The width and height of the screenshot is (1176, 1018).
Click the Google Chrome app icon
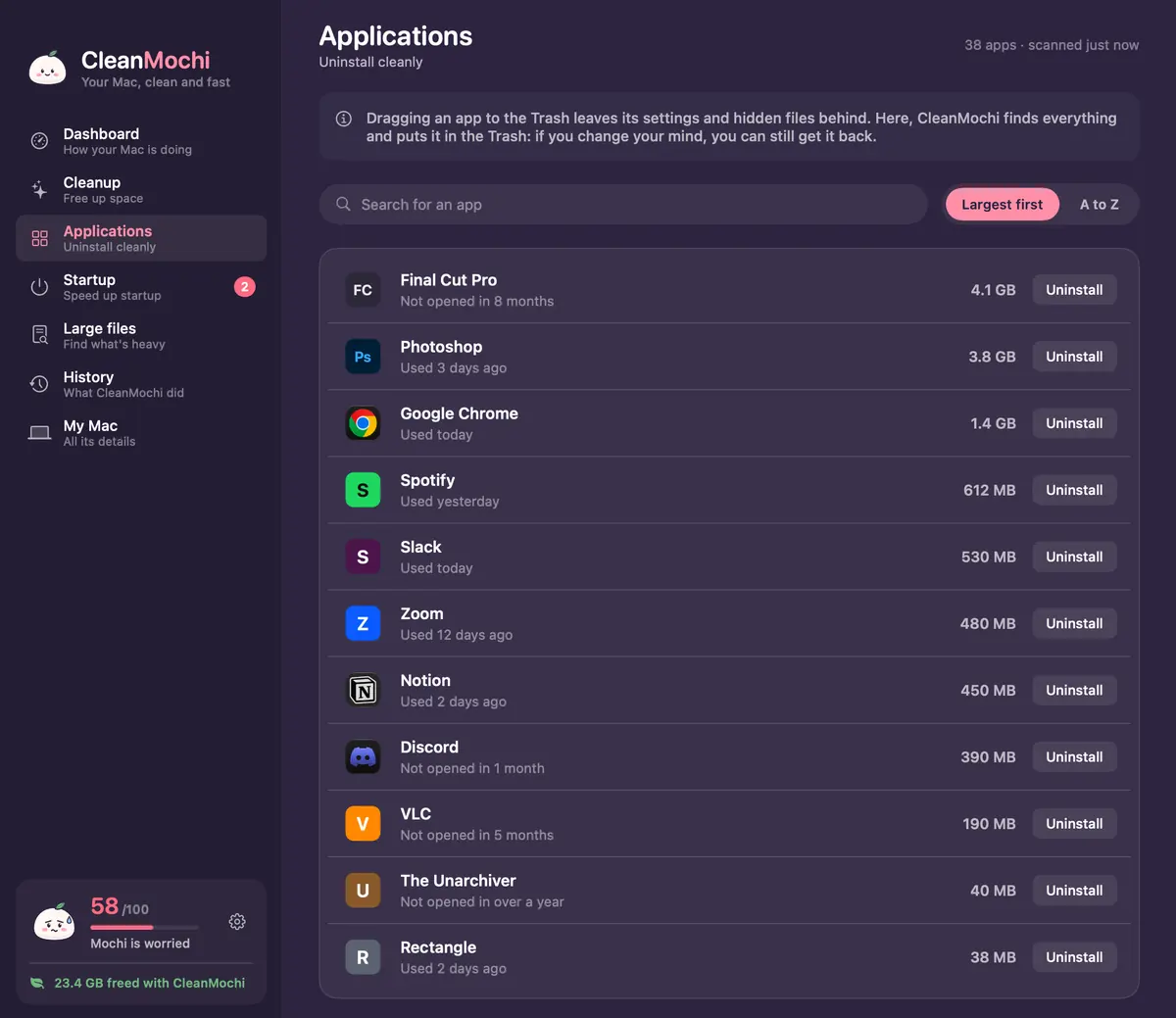coord(363,423)
